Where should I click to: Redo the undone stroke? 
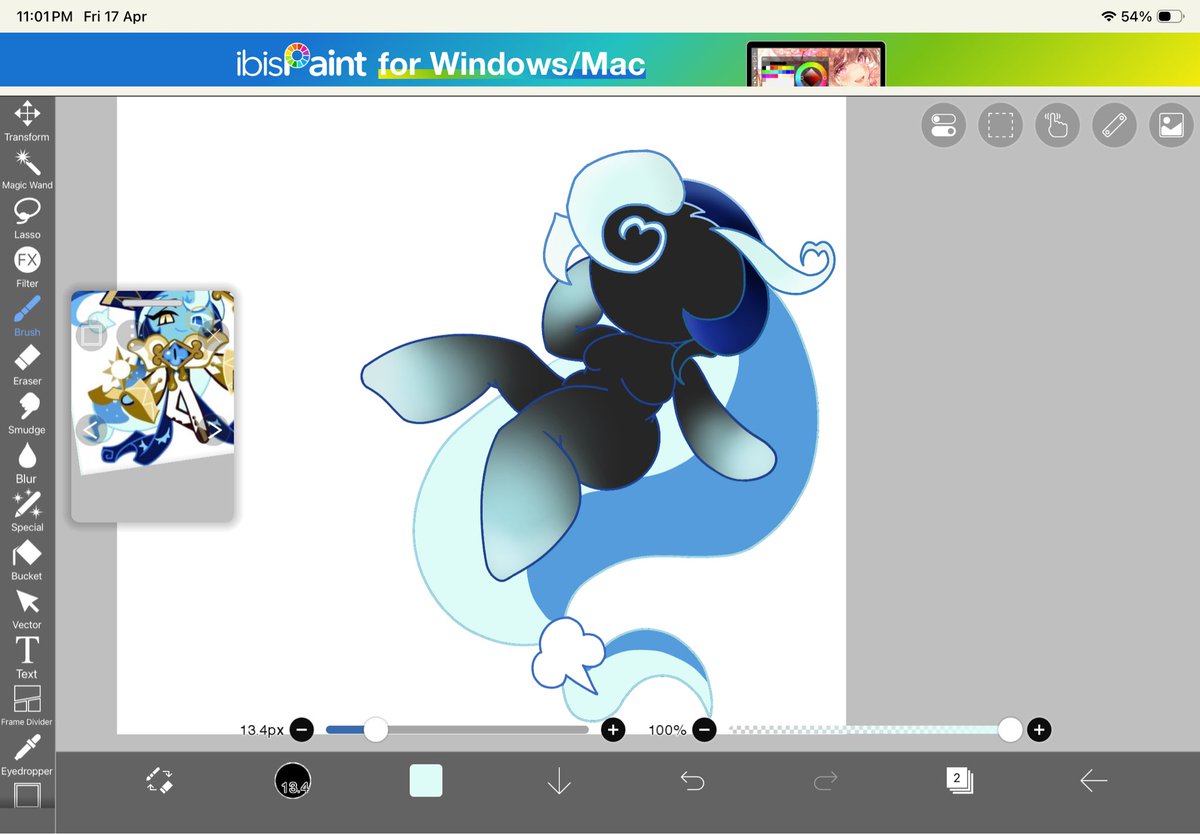(x=826, y=781)
